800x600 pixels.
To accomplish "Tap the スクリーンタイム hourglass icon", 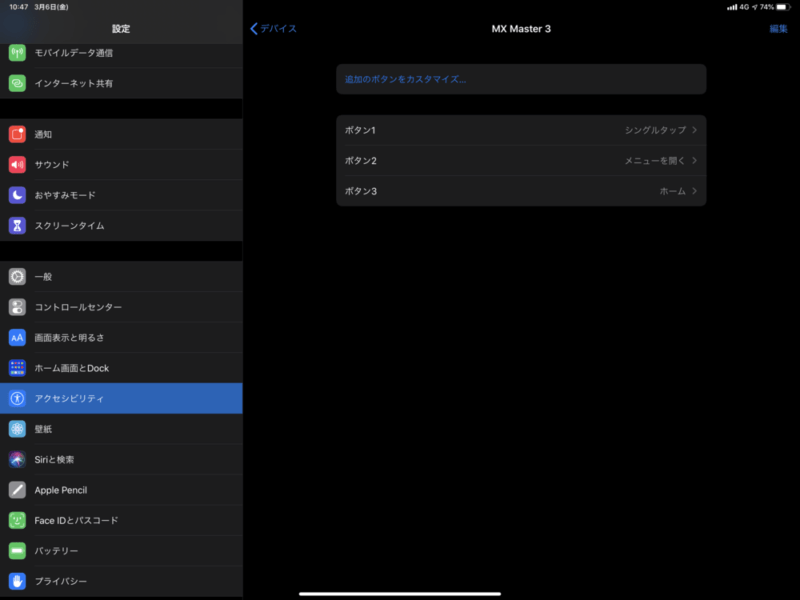I will pyautogui.click(x=17, y=226).
